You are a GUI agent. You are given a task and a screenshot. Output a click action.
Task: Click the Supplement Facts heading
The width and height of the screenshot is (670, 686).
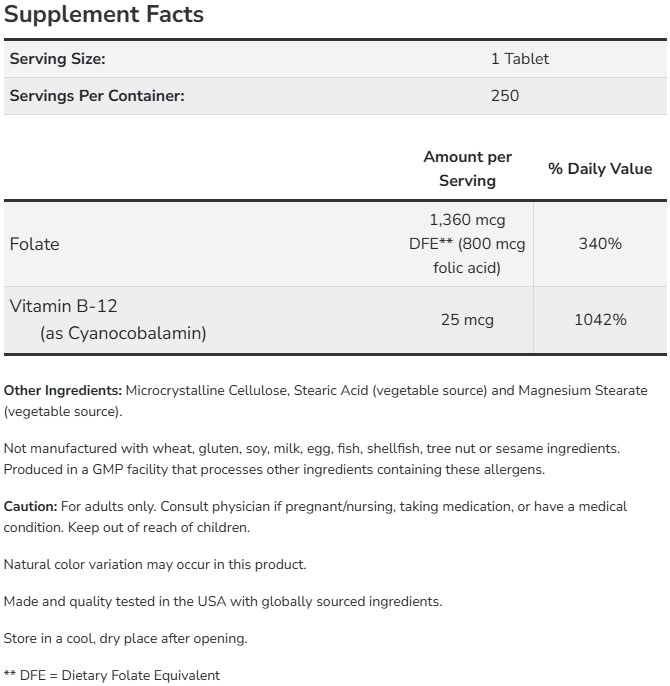pos(103,15)
